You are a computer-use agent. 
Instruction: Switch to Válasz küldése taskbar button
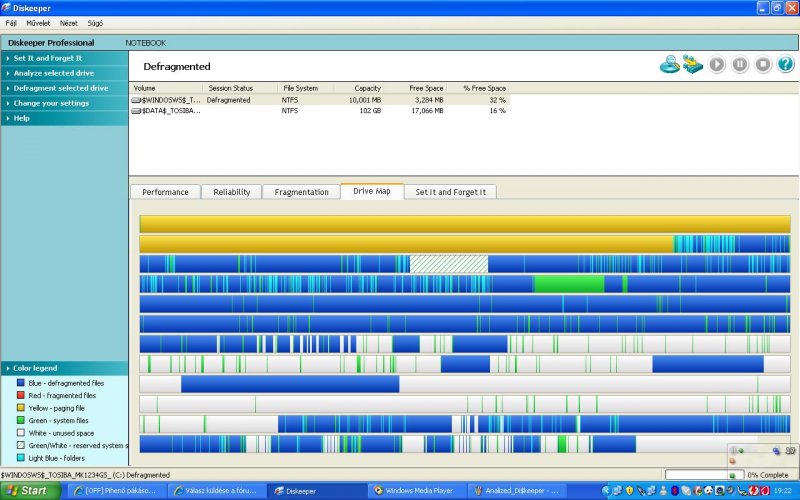tap(217, 491)
